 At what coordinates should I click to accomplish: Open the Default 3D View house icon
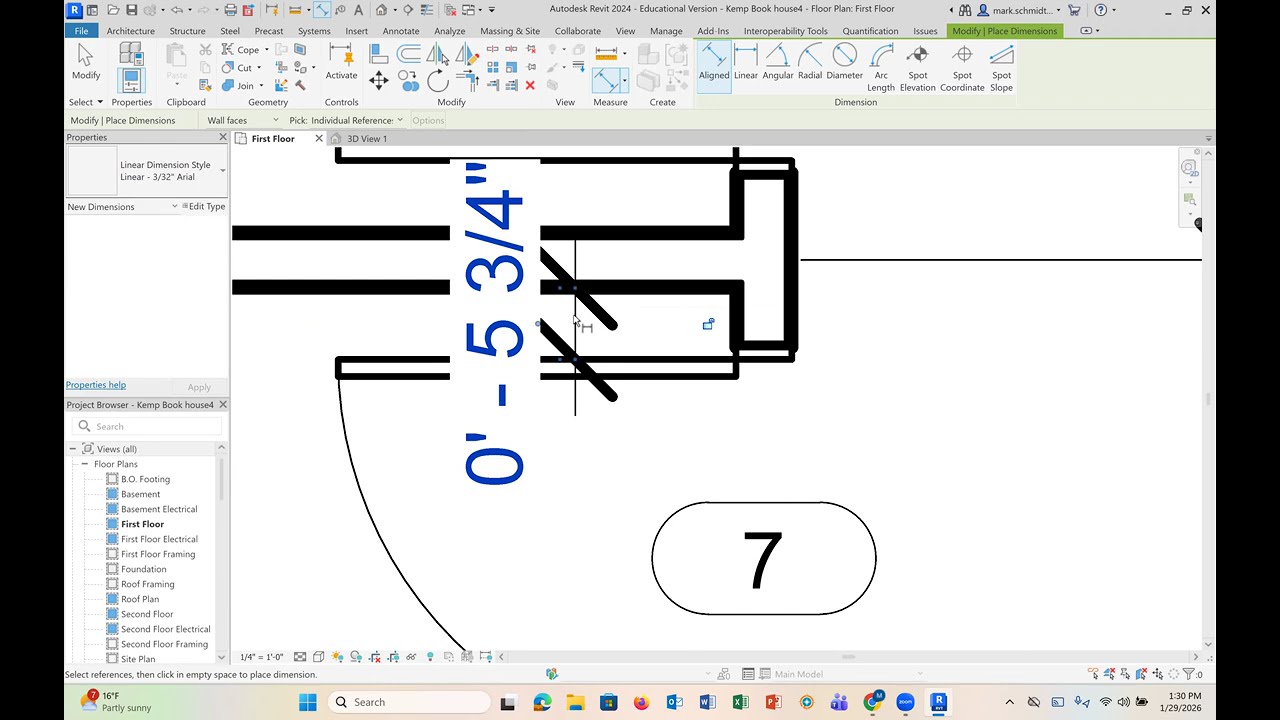(381, 10)
